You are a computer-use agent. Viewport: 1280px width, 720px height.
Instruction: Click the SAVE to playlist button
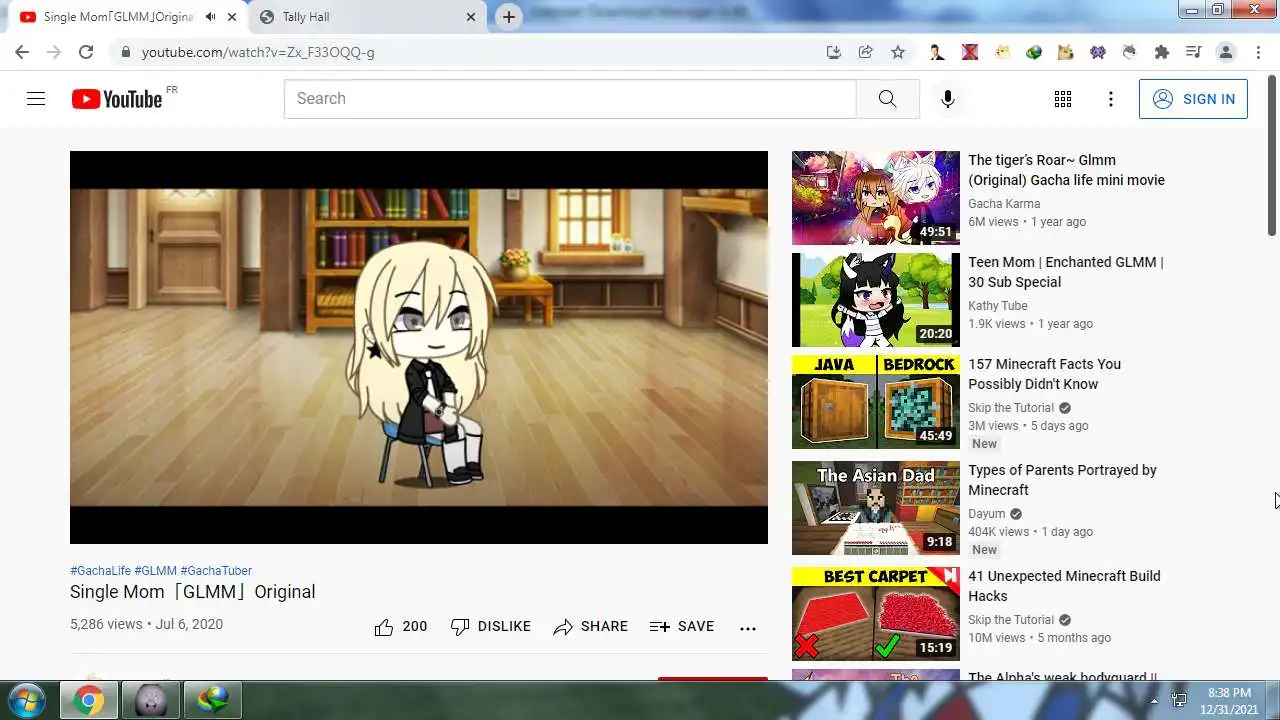682,627
